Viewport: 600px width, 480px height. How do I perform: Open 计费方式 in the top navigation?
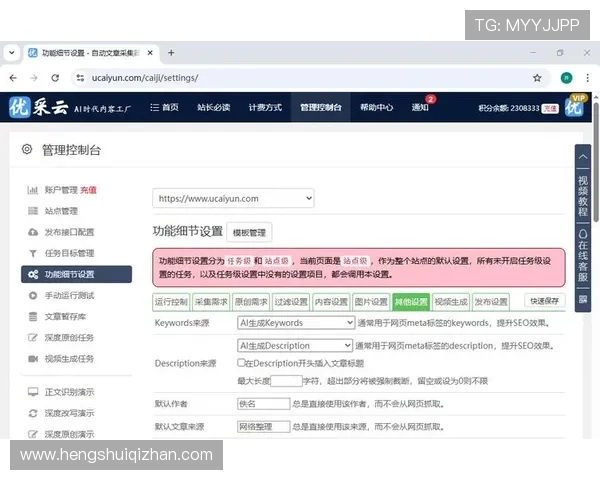(x=265, y=107)
